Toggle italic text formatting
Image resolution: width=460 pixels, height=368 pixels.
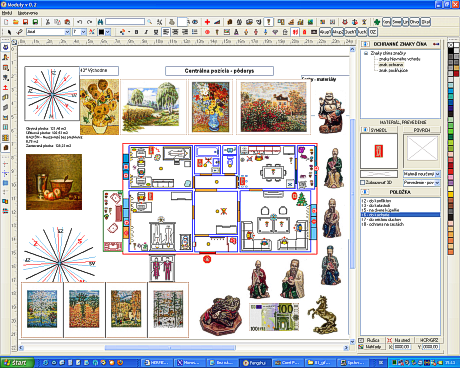click(x=146, y=32)
